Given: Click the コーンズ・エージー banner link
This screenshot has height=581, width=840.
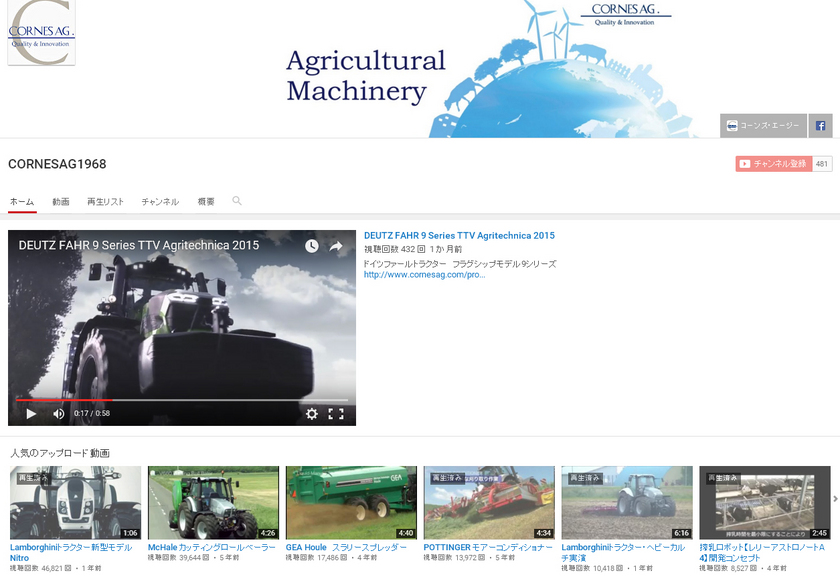Looking at the screenshot, I should tap(763, 126).
